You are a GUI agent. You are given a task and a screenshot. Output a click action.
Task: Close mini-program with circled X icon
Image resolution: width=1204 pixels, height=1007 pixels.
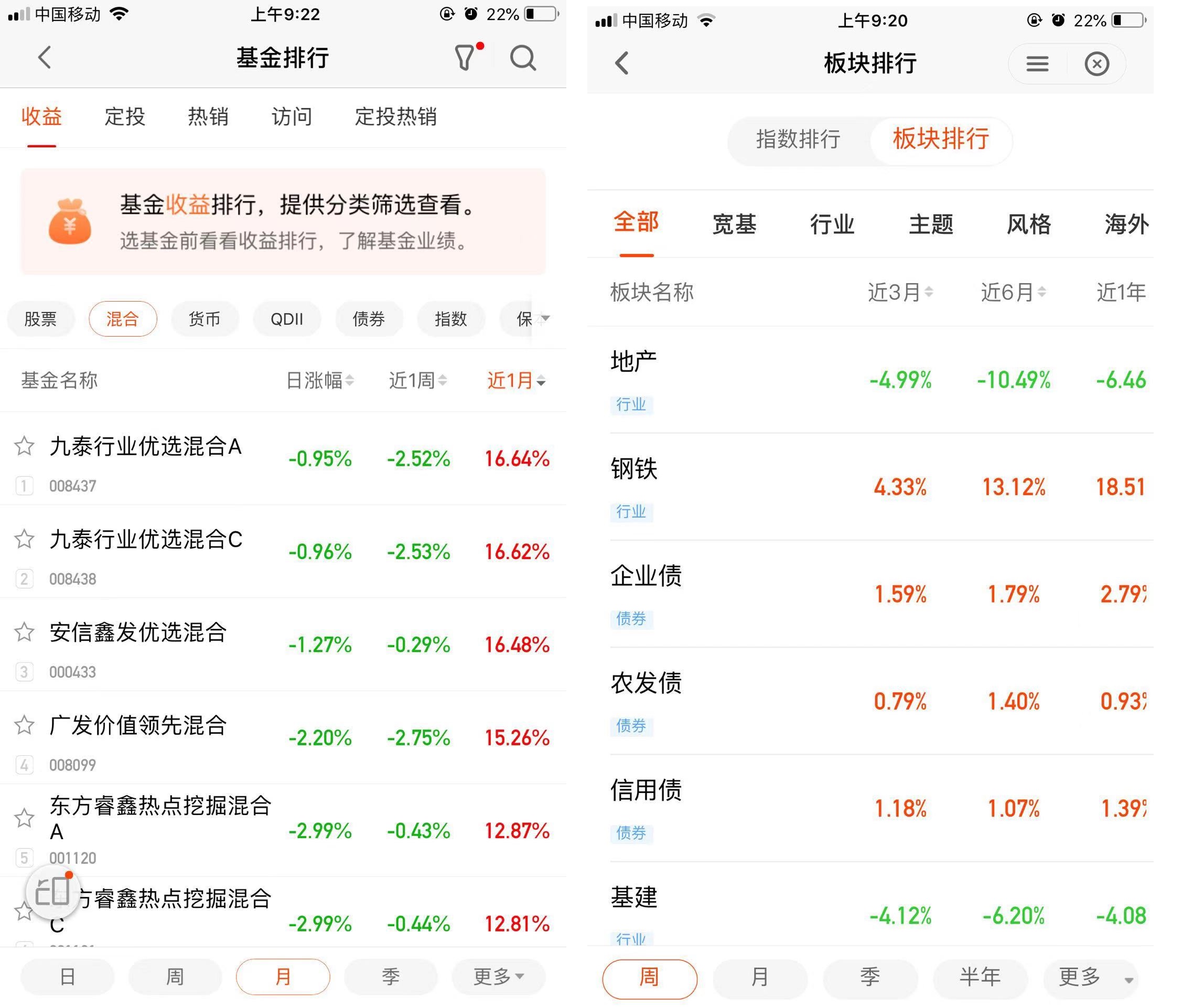[x=1096, y=63]
